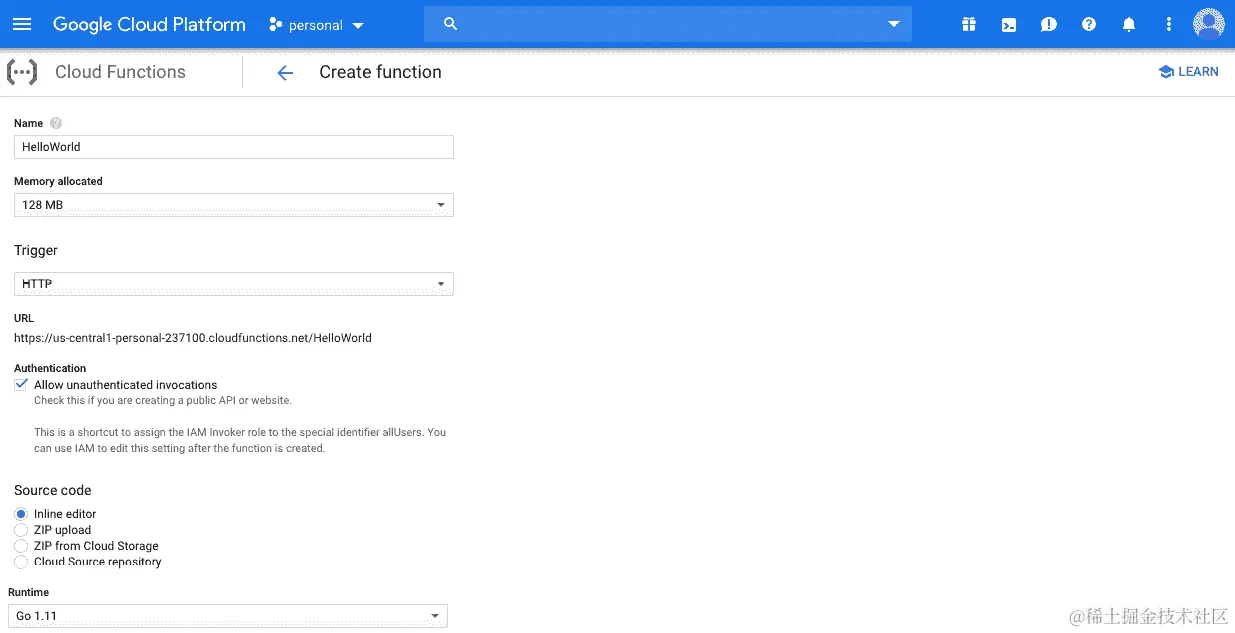The width and height of the screenshot is (1235, 633).
Task: Click the Create function page title
Action: 380,72
